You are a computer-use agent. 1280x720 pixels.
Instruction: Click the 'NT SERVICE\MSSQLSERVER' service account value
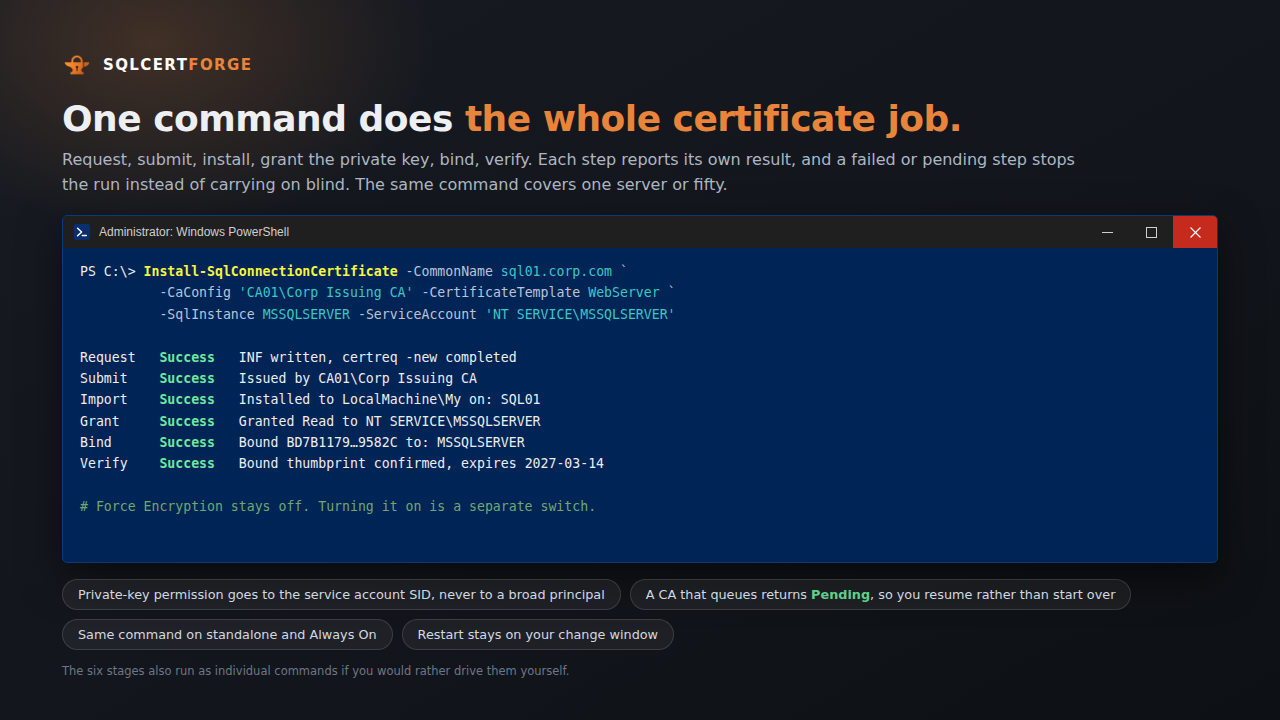coord(580,314)
